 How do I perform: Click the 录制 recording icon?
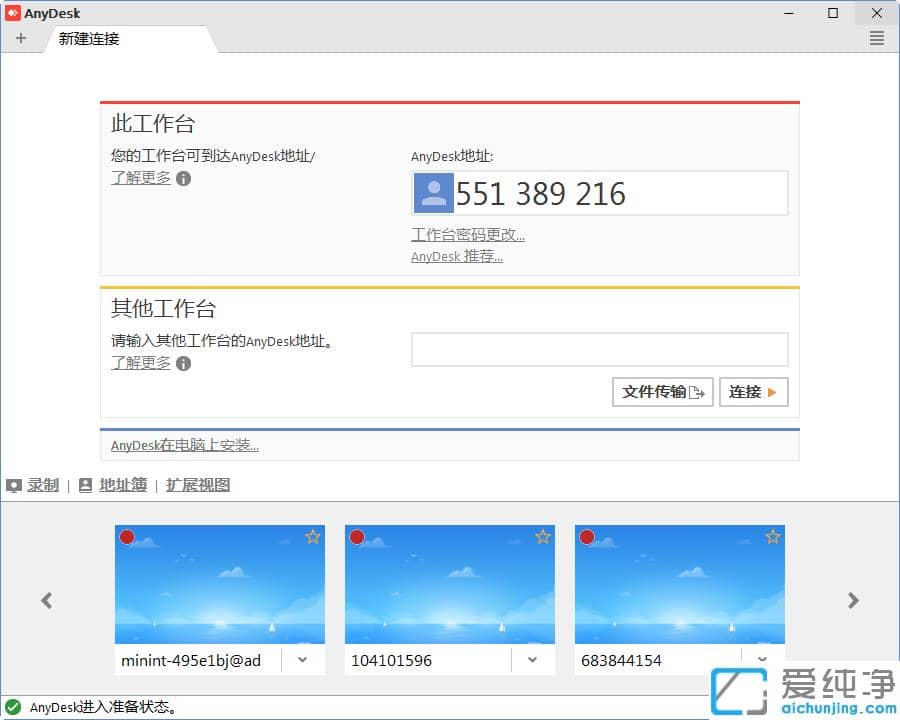tap(13, 484)
